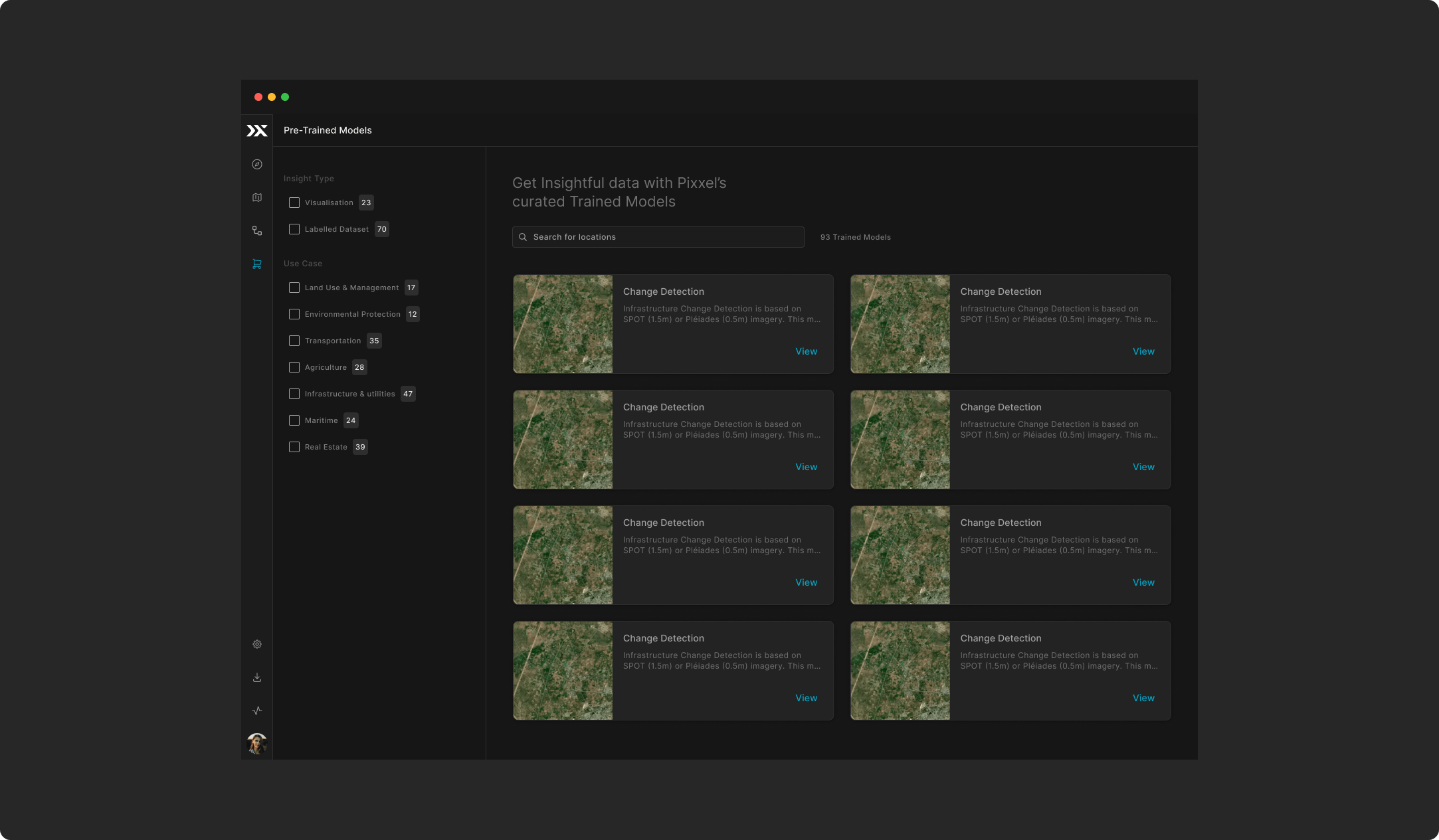1439x840 pixels.
Task: Select the Transportation filter checkbox
Action: pyautogui.click(x=294, y=341)
